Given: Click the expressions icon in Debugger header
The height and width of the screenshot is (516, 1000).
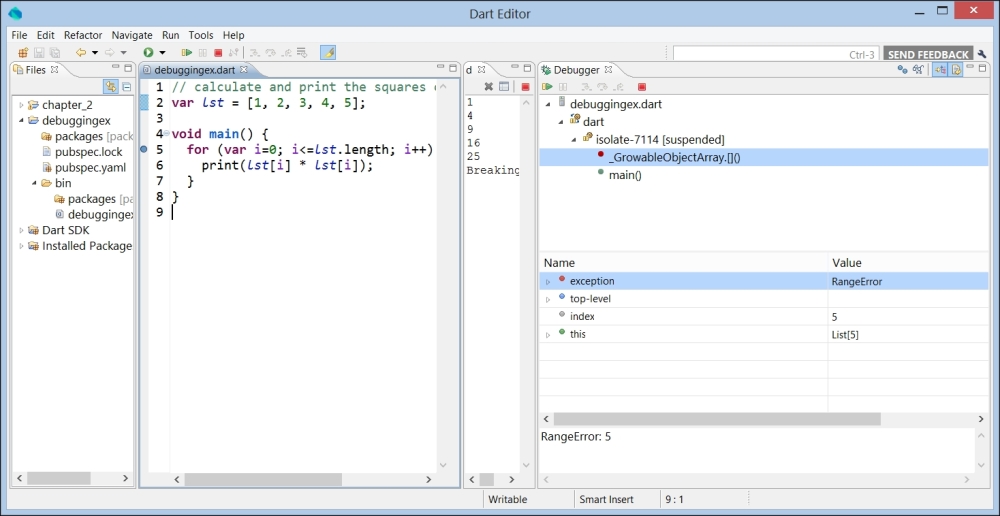Looking at the screenshot, I should 918,70.
